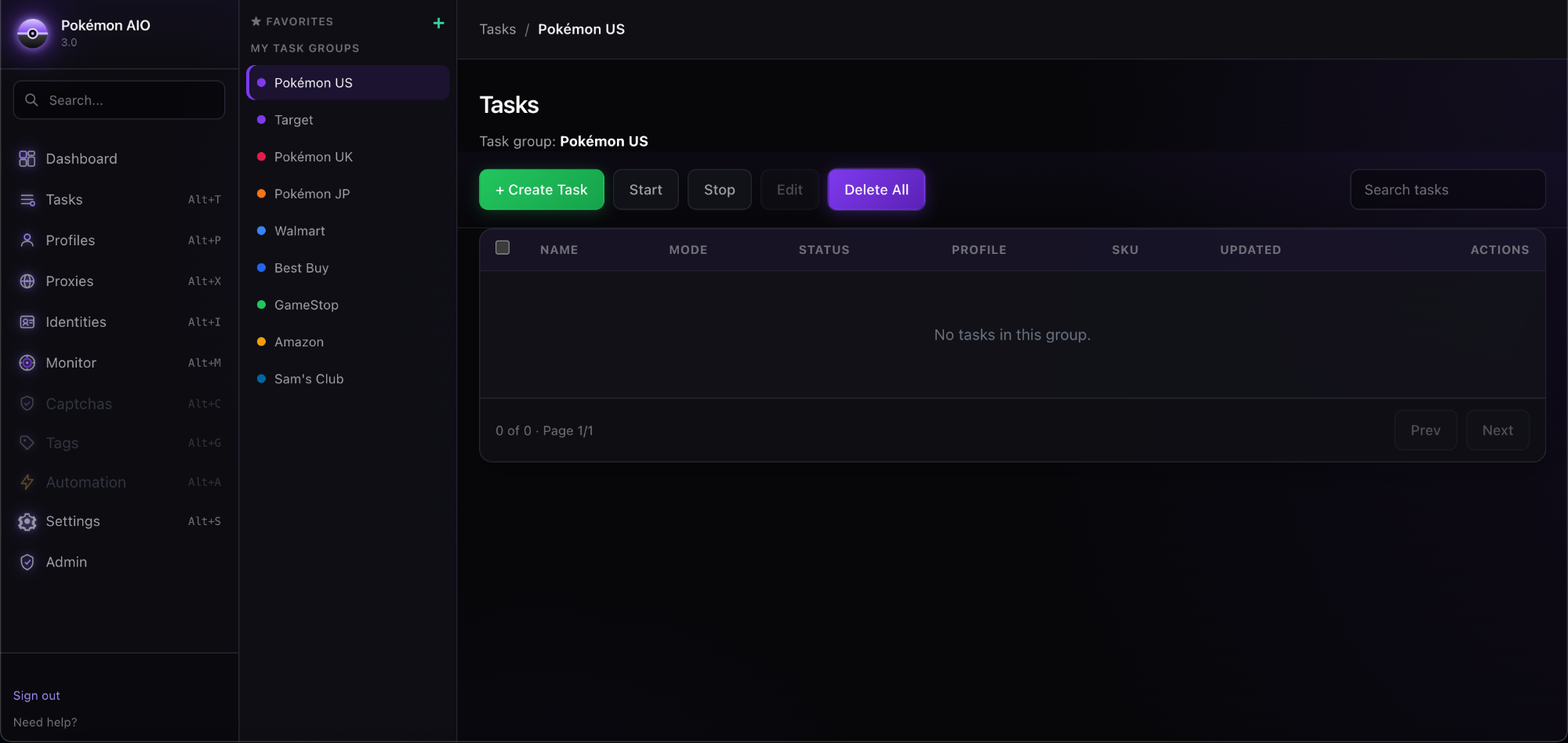Click the Pokémon US breadcrumb text
This screenshot has width=1568, height=743.
click(x=581, y=29)
